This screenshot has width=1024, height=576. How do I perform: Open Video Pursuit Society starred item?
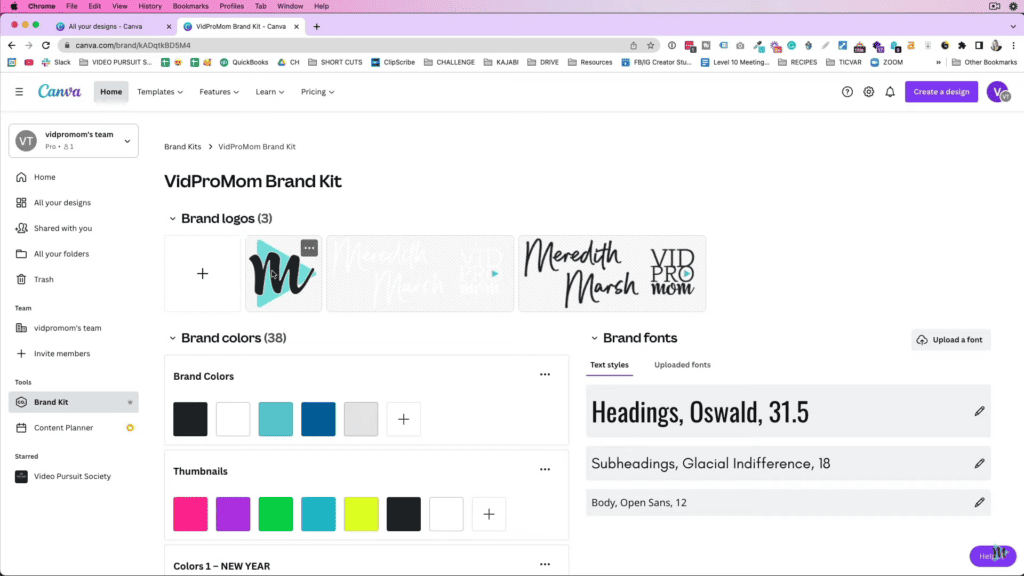tap(63, 477)
